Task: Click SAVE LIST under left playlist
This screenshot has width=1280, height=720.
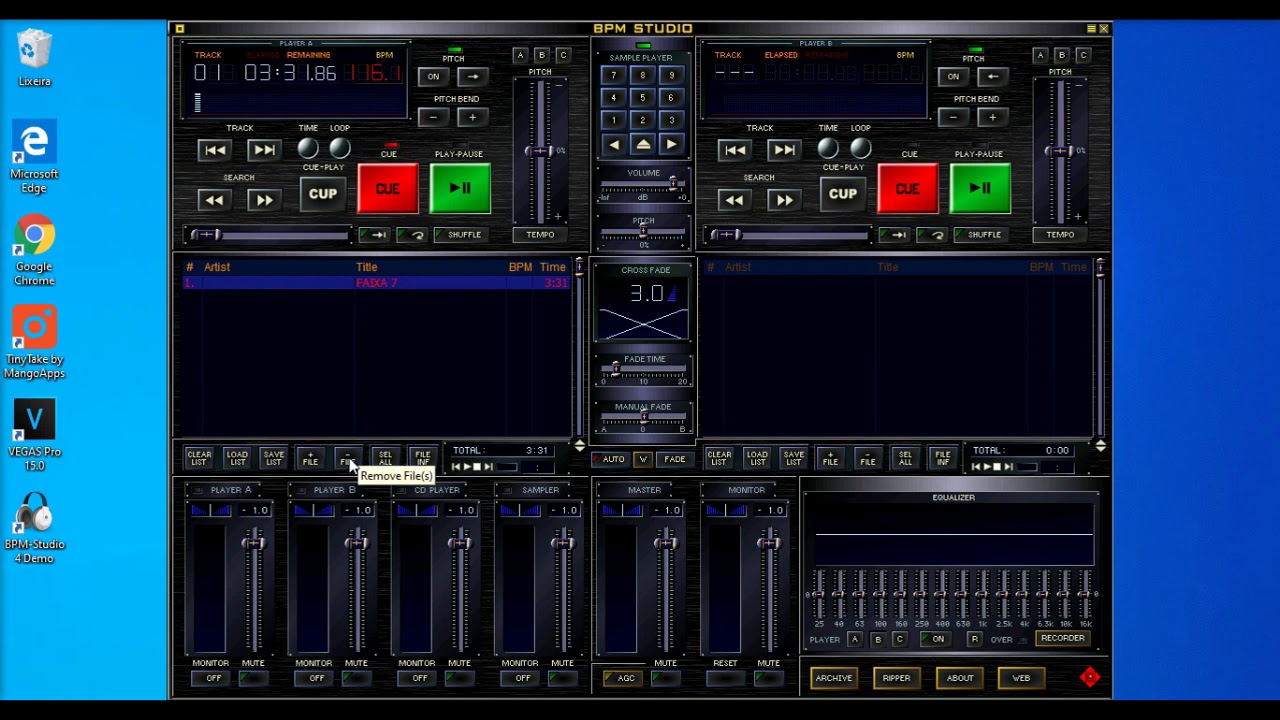Action: pyautogui.click(x=273, y=458)
